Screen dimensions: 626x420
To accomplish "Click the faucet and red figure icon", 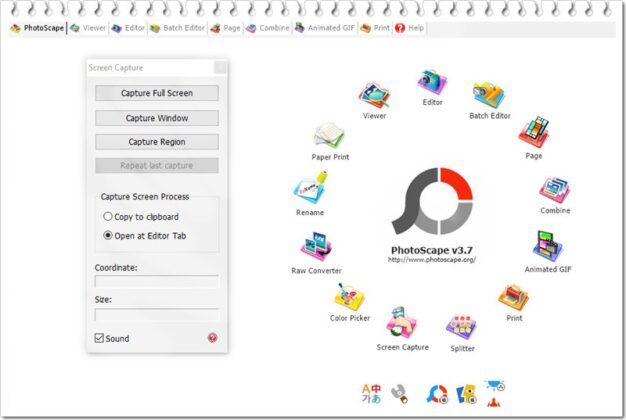I will pyautogui.click(x=495, y=394).
